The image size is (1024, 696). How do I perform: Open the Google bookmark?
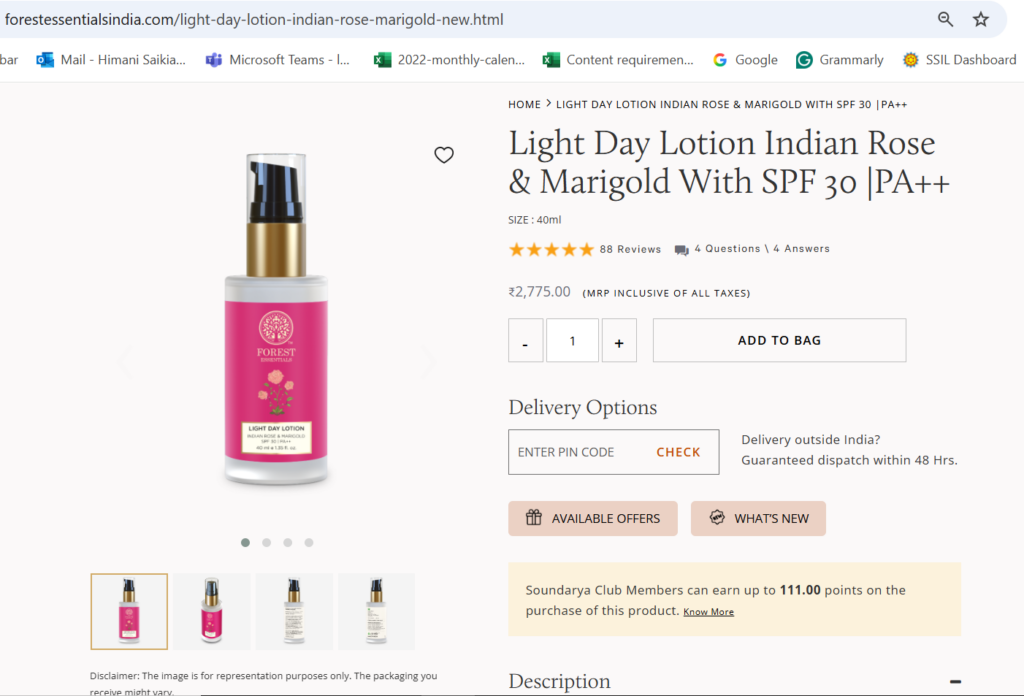[x=745, y=60]
